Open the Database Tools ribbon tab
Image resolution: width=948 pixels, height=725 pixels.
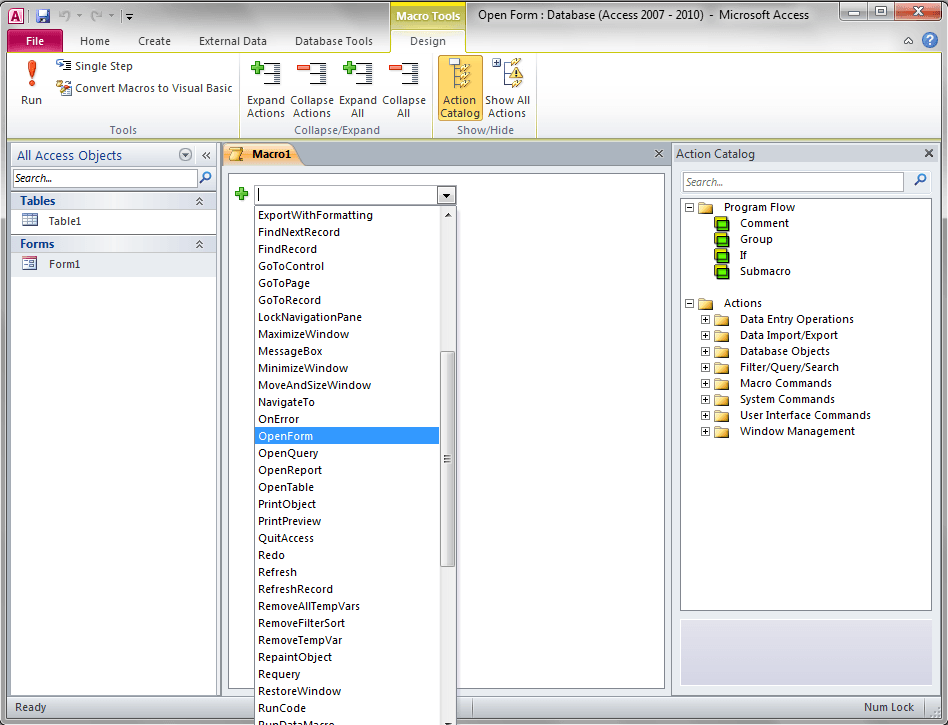point(334,41)
